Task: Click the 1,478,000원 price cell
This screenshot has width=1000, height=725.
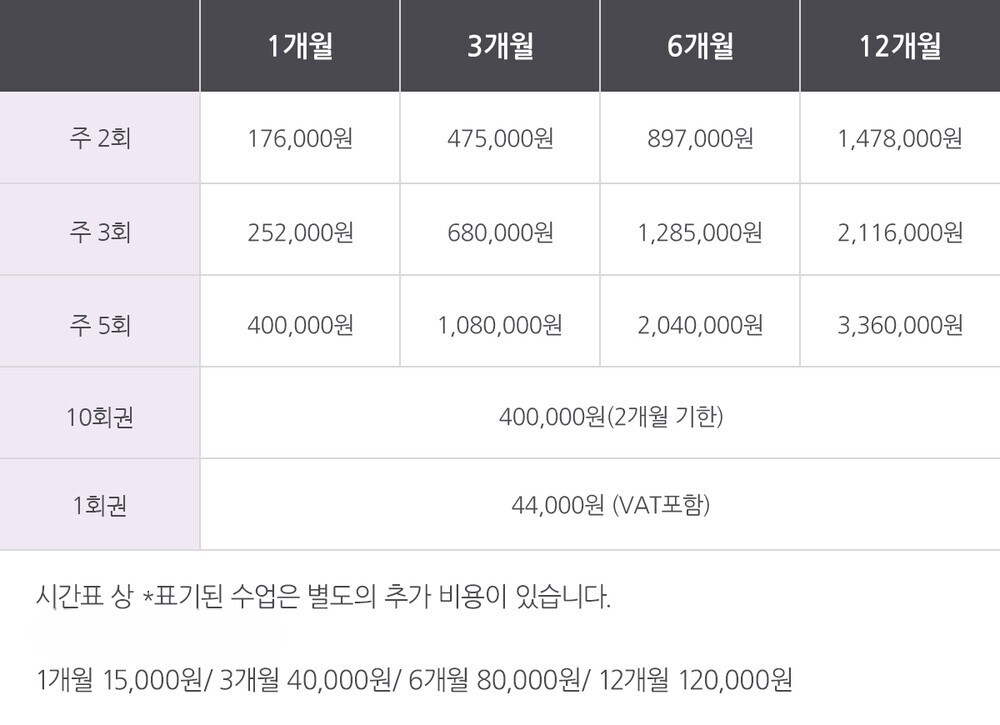Action: tap(900, 138)
